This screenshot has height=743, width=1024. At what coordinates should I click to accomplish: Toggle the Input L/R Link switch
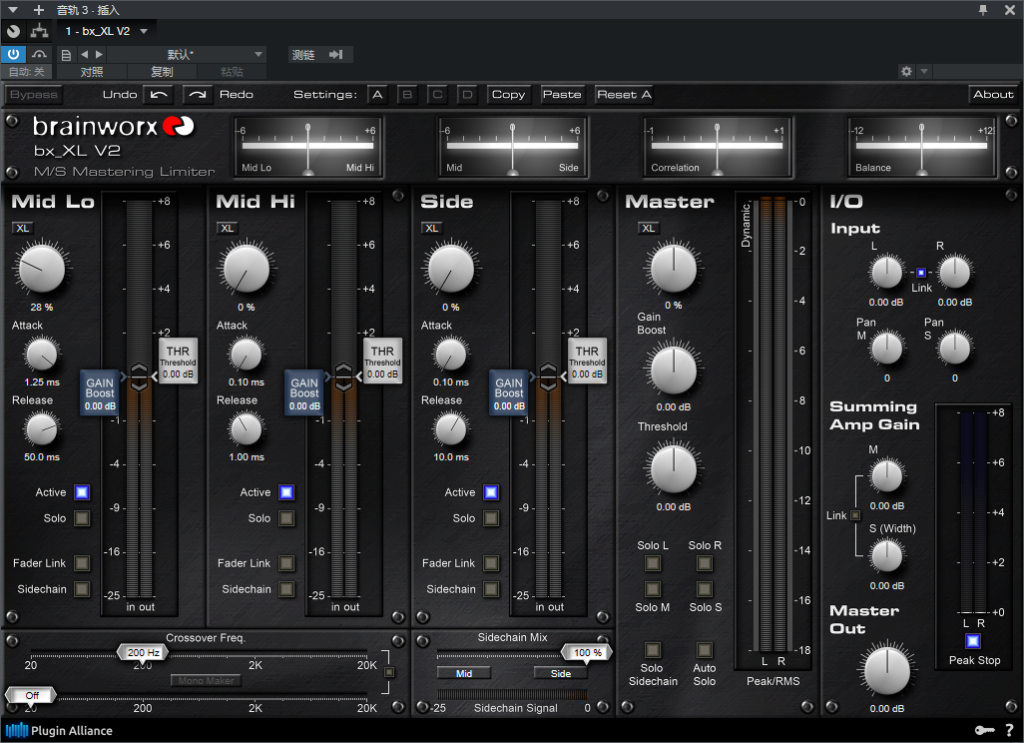tap(921, 272)
